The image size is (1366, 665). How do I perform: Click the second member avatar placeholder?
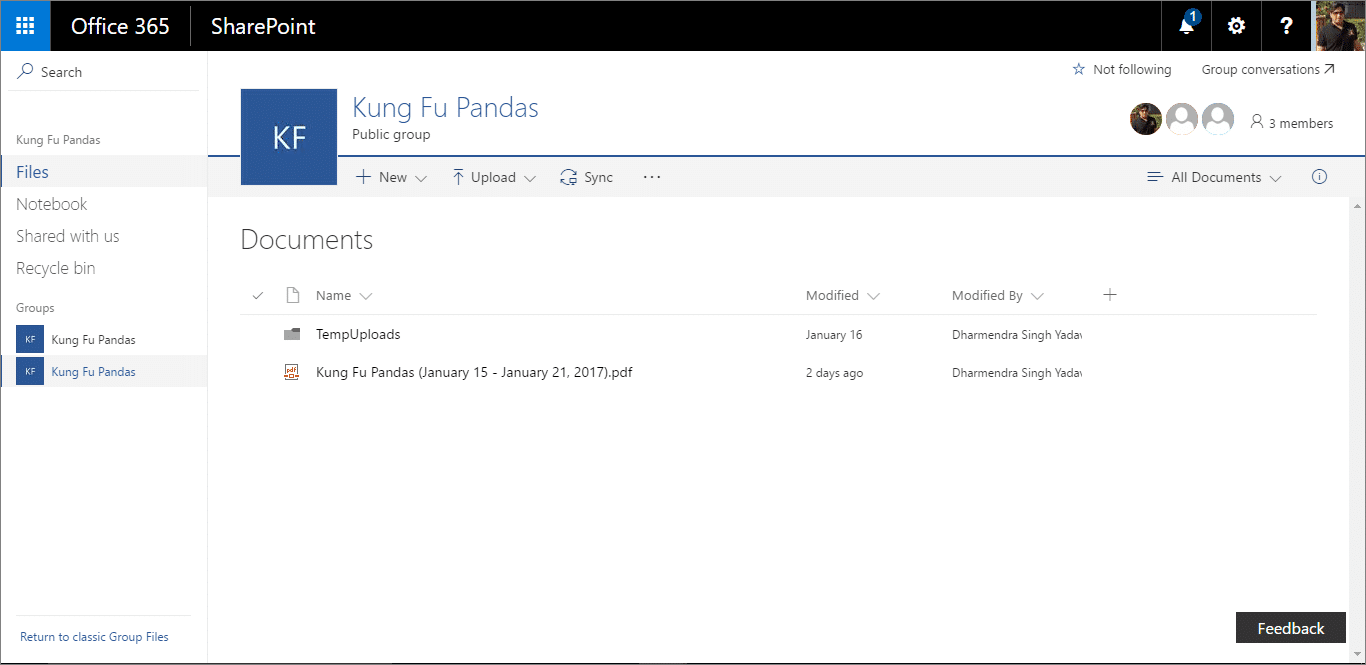pos(1182,119)
